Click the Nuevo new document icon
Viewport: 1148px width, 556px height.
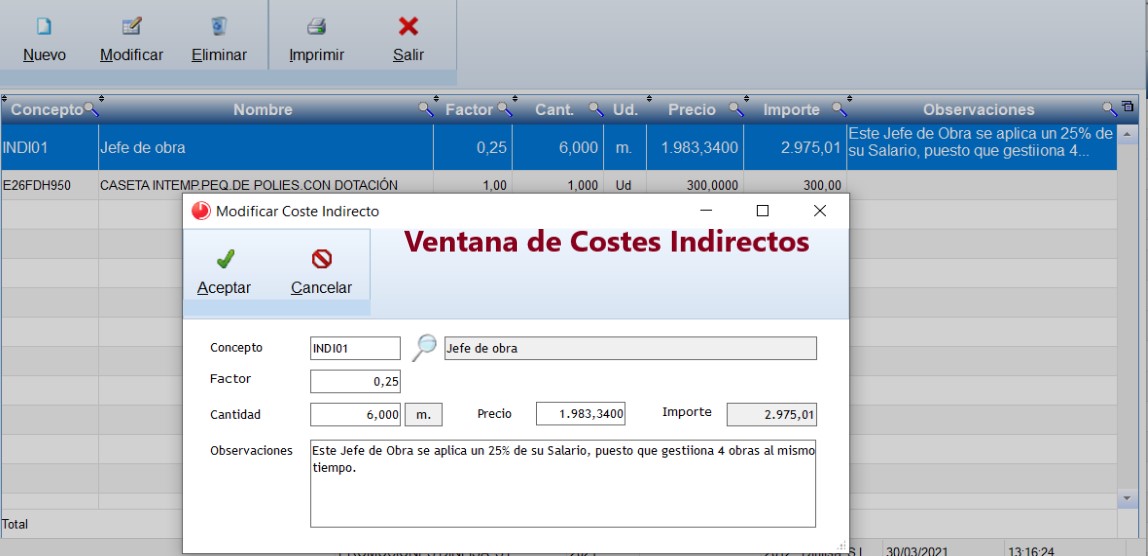(x=44, y=27)
